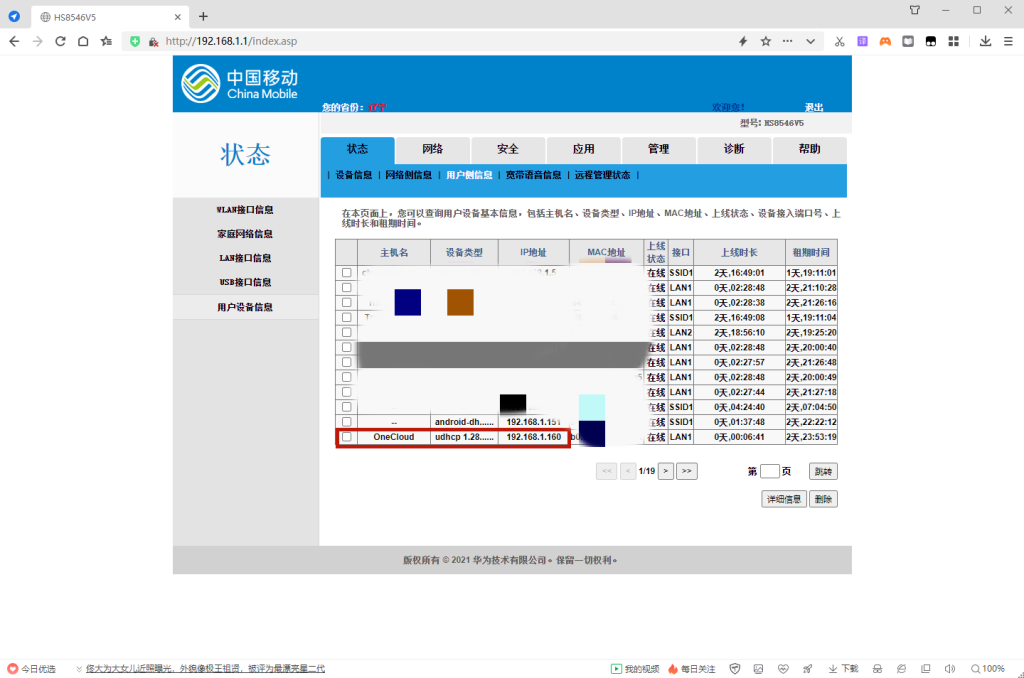Jump to last page with >> button
1024x678 pixels.
687,470
